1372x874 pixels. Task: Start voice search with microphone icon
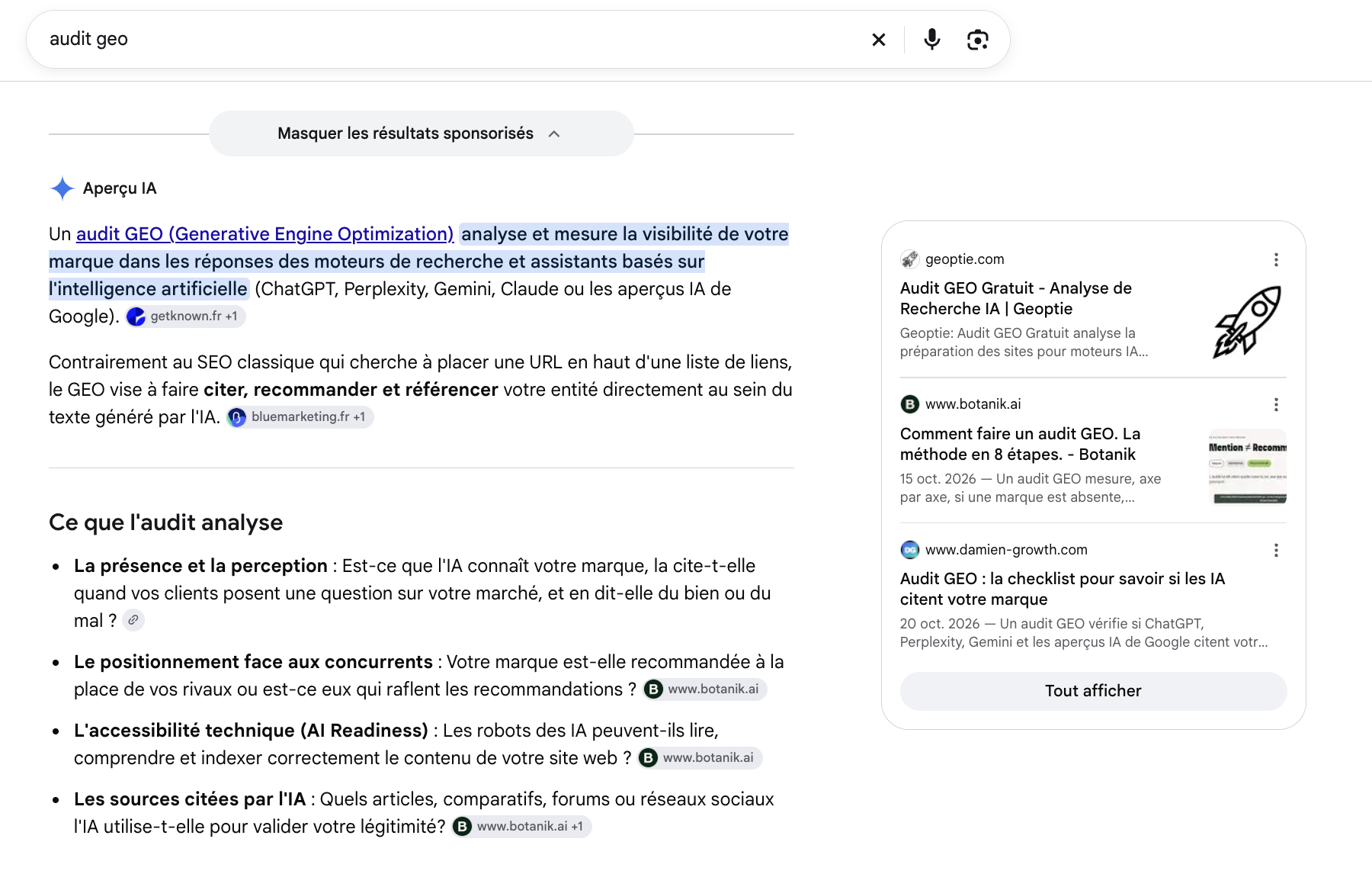(931, 39)
